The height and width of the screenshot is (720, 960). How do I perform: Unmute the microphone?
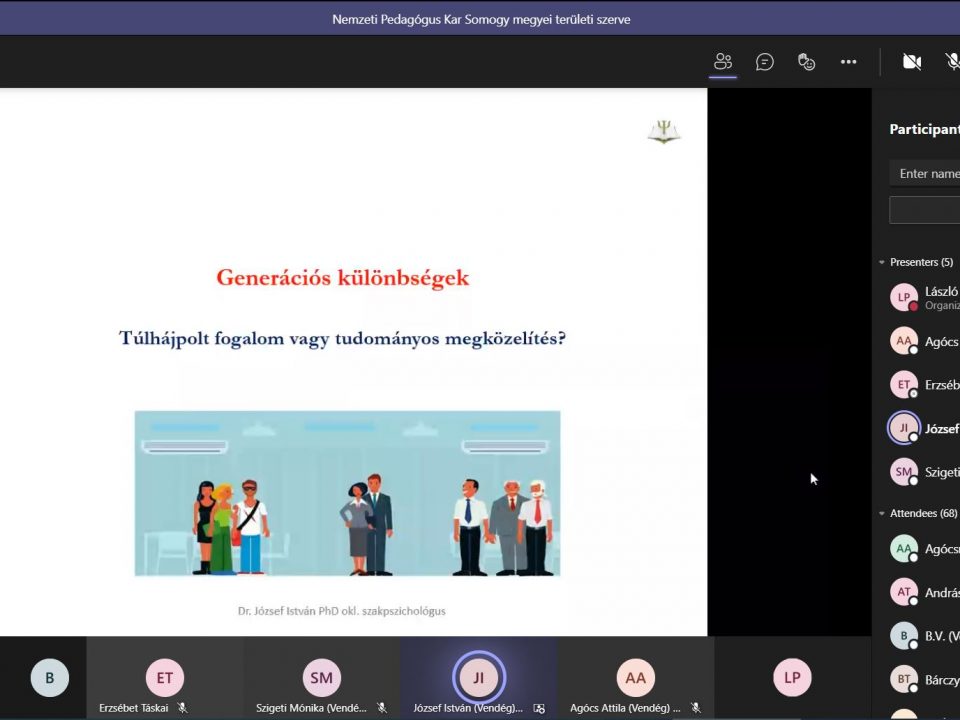pyautogui.click(x=952, y=62)
